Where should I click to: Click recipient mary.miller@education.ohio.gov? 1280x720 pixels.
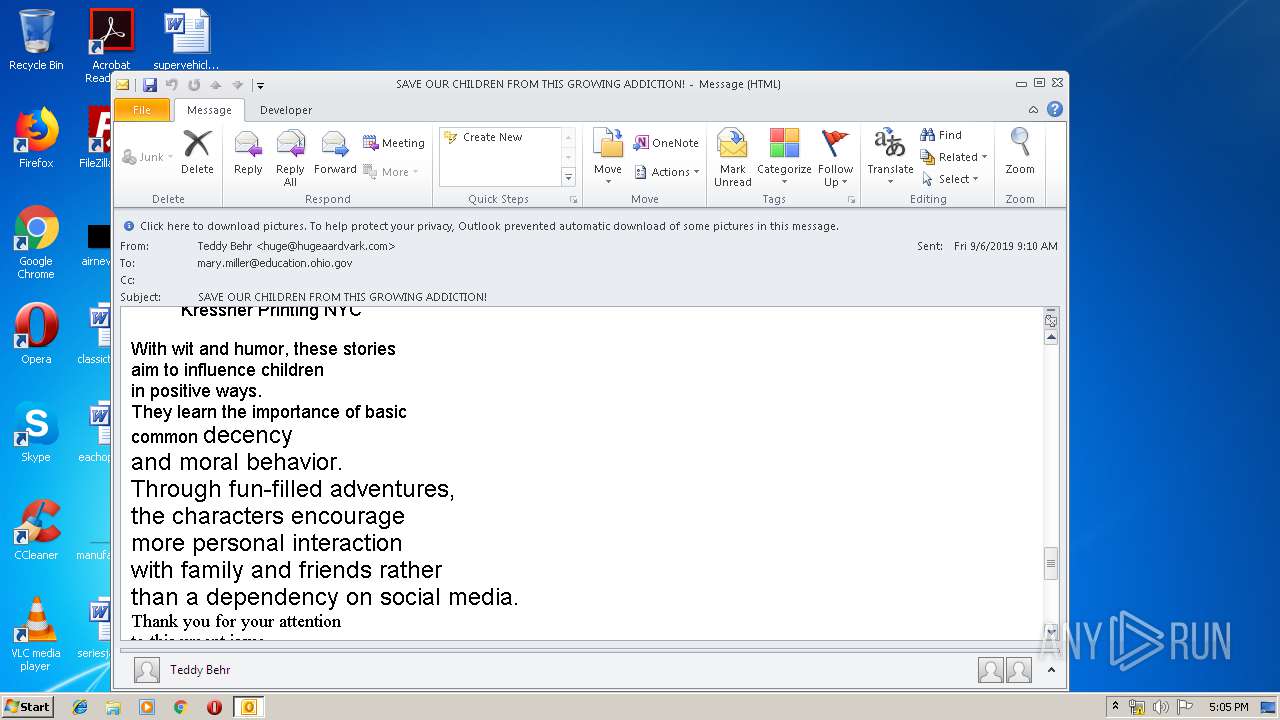point(275,263)
